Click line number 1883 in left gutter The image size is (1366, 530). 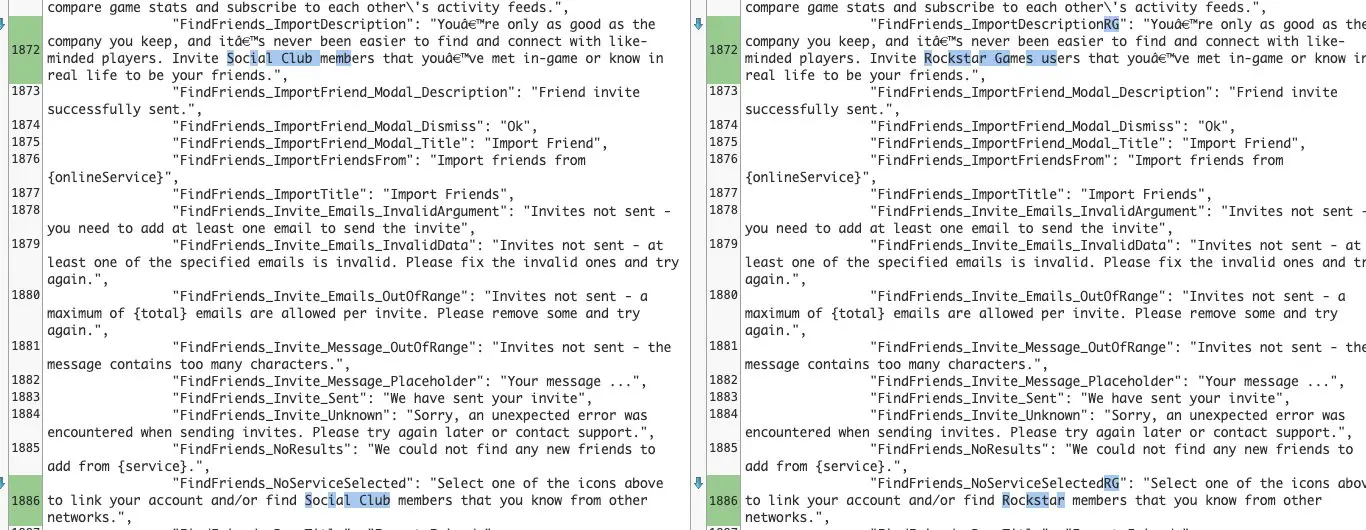23,398
